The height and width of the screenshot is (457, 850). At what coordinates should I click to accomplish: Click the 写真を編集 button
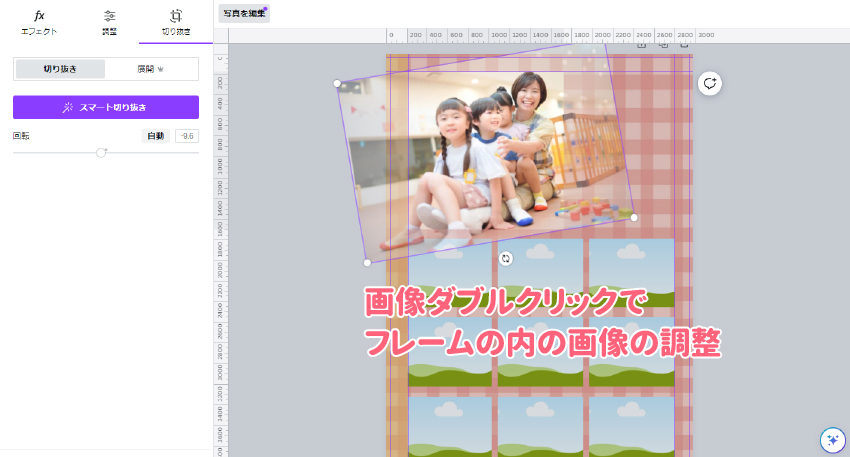244,14
